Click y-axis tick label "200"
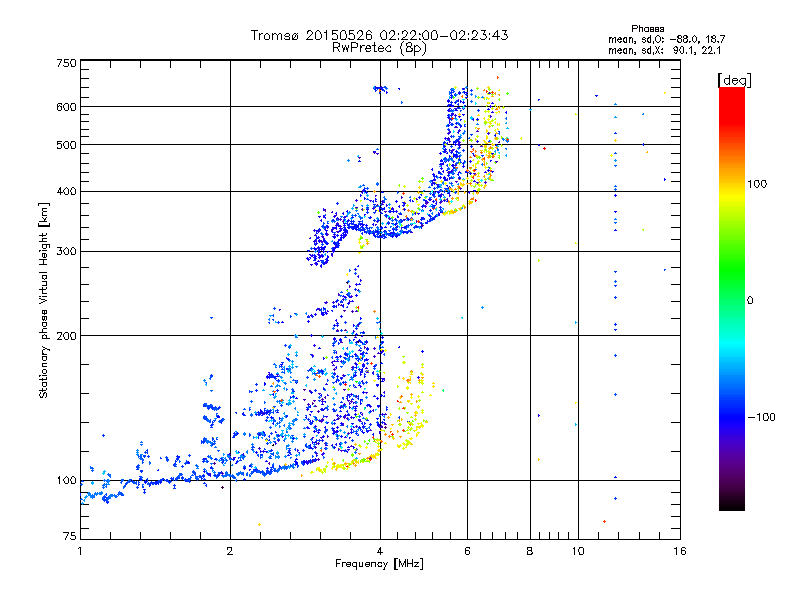This screenshot has width=800, height=600. 66,336
